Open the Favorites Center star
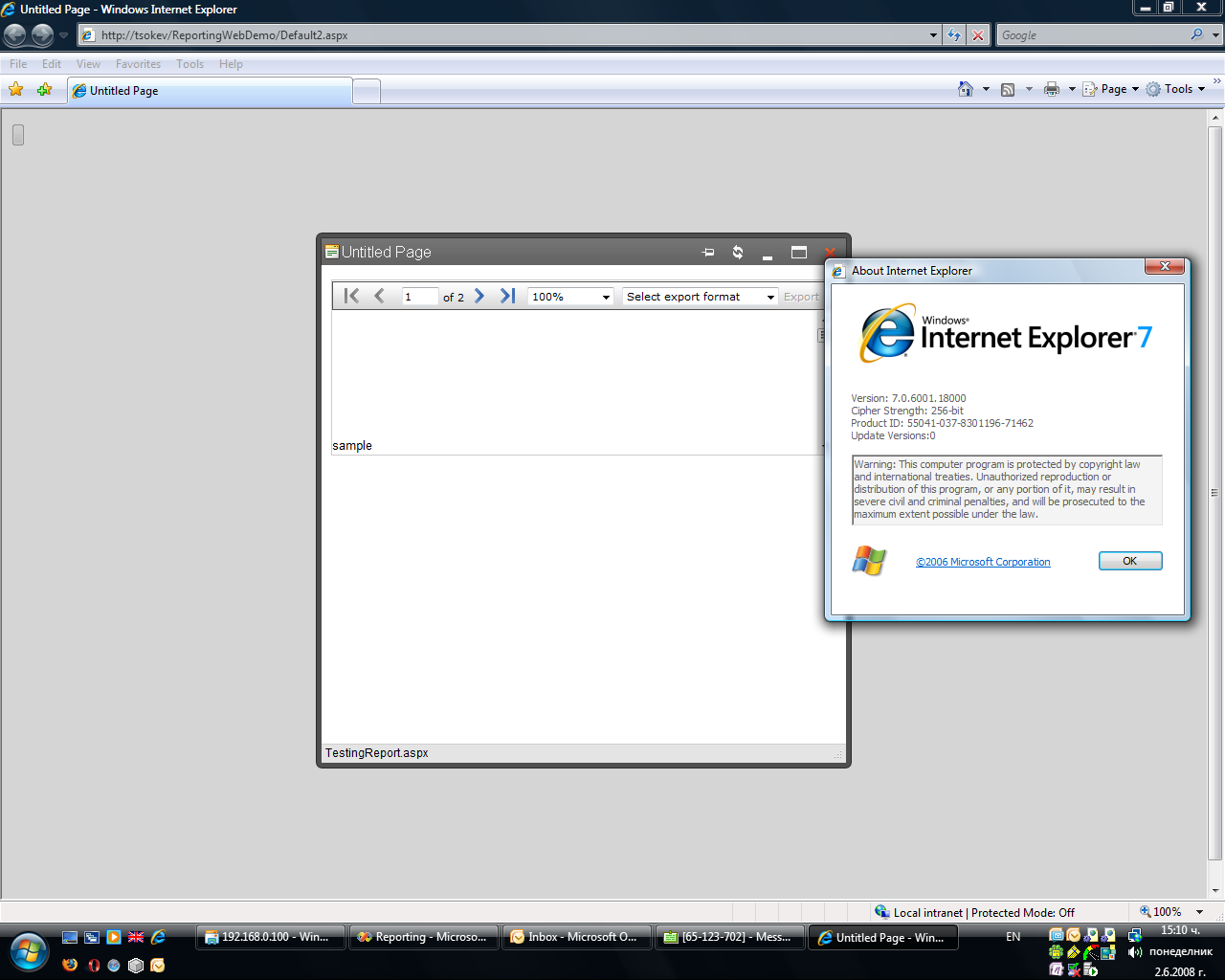The image size is (1225, 980). 16,90
